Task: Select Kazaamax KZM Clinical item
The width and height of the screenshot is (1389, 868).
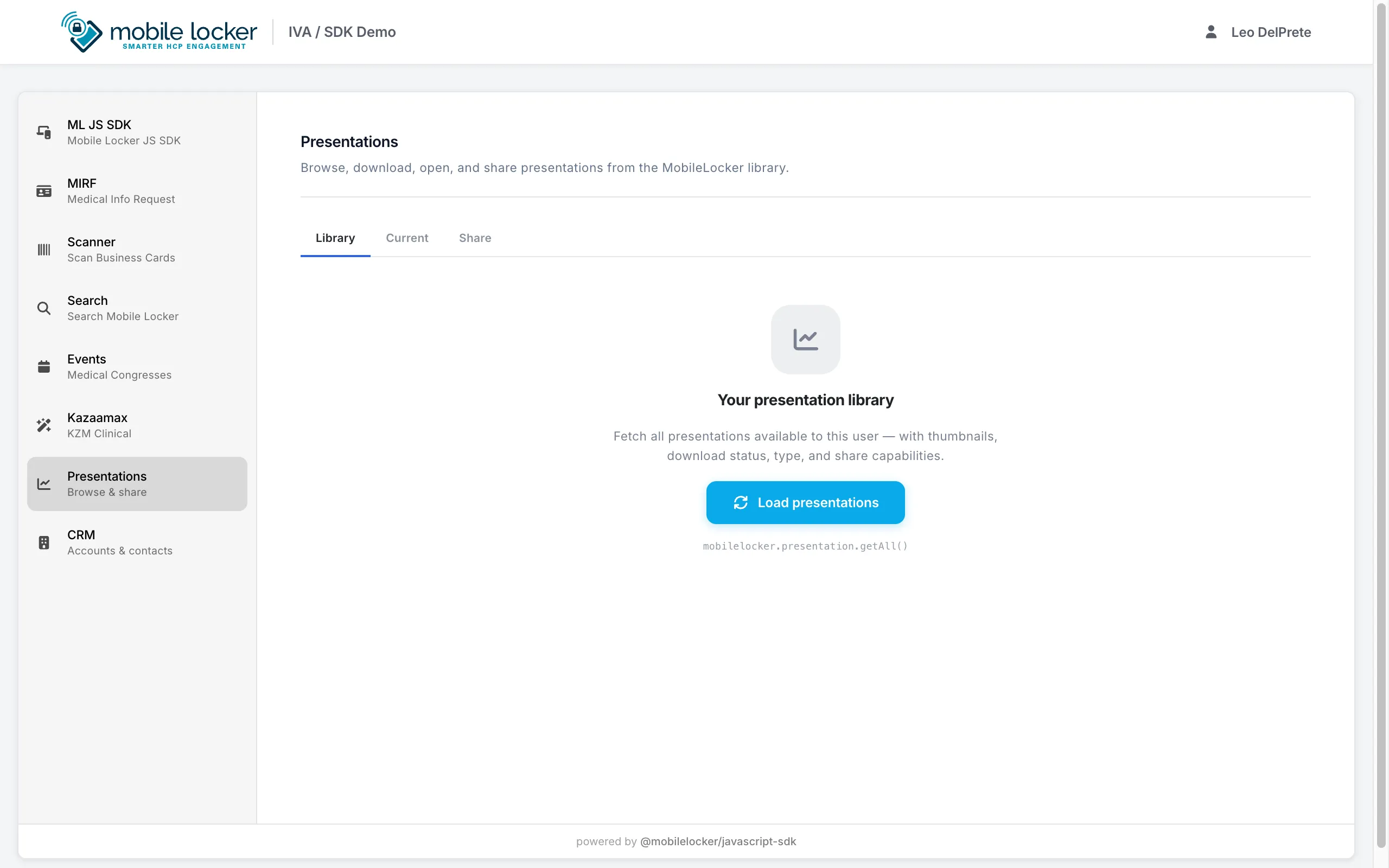Action: 137,425
